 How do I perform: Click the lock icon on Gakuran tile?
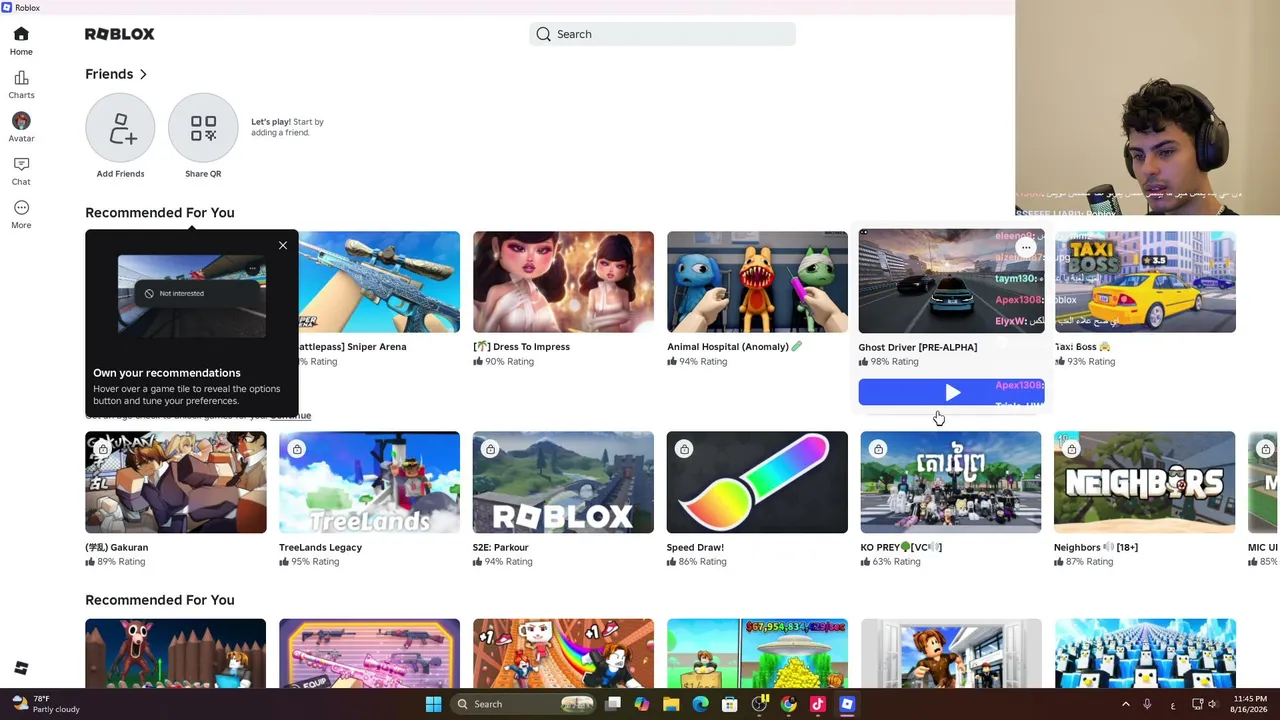(103, 449)
